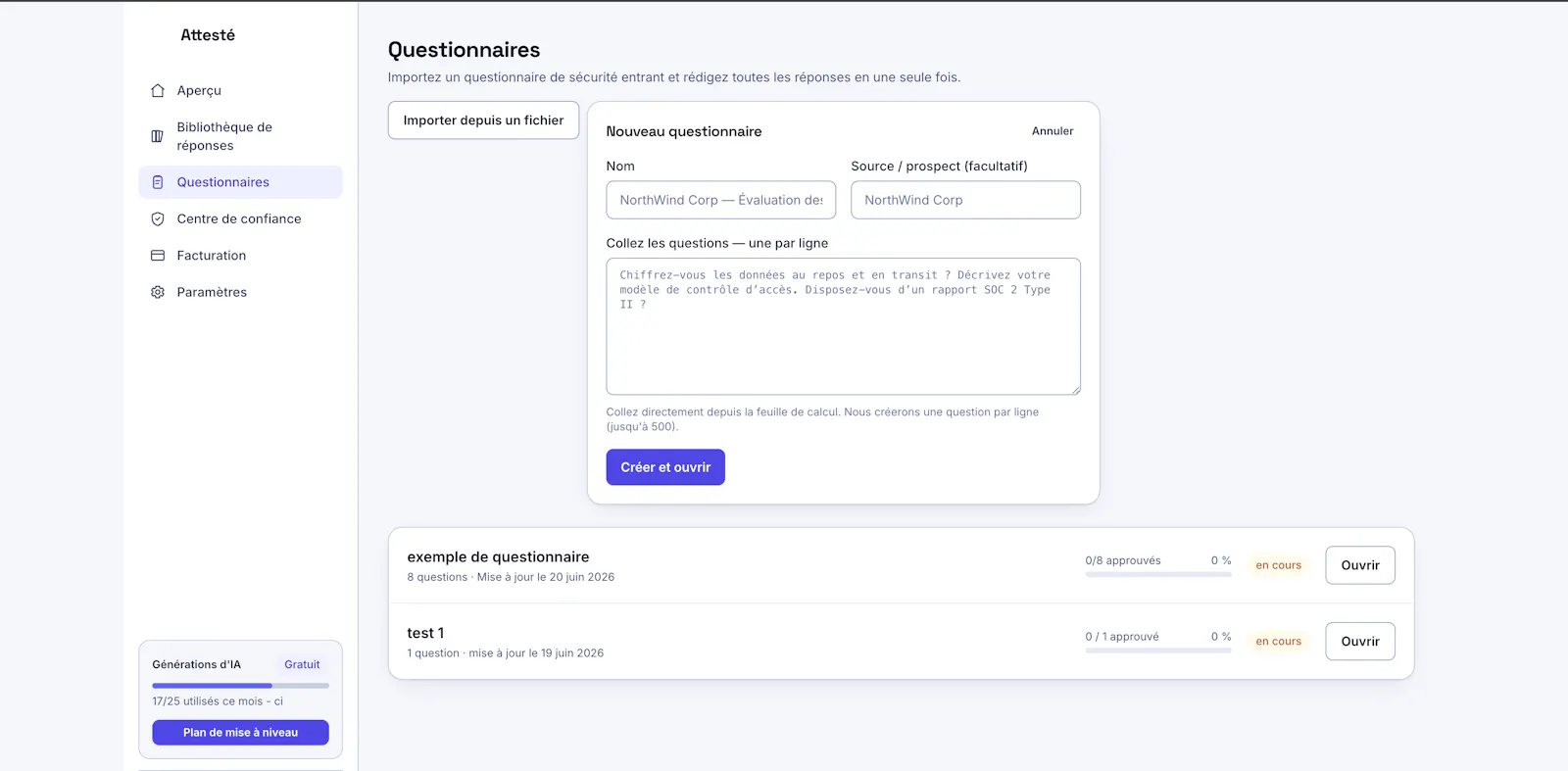Click the Paramètres gear icon

click(158, 292)
